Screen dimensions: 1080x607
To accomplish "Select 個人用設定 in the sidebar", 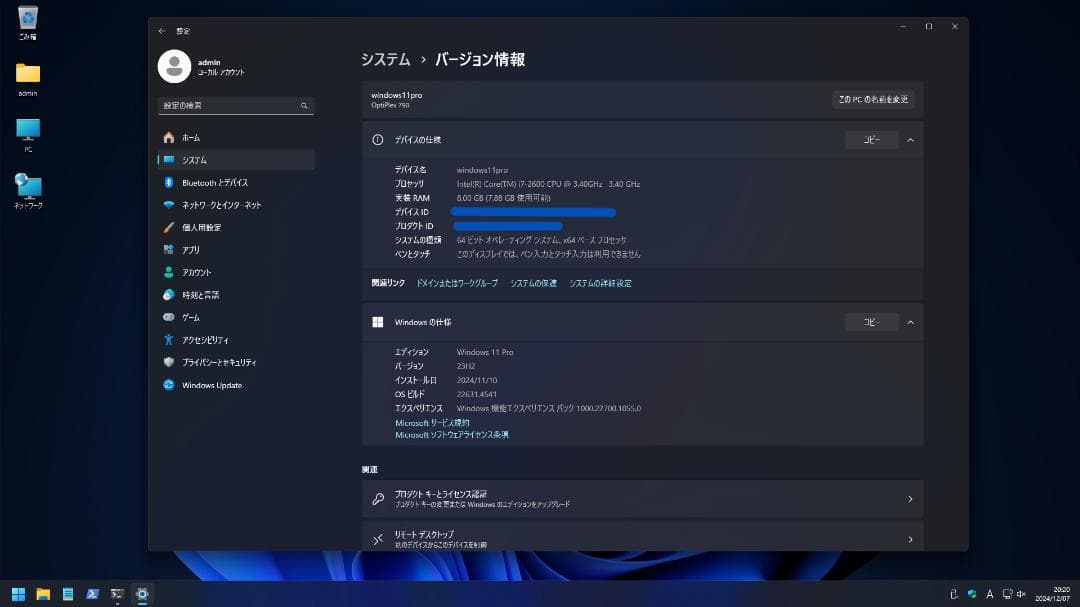I will (201, 227).
